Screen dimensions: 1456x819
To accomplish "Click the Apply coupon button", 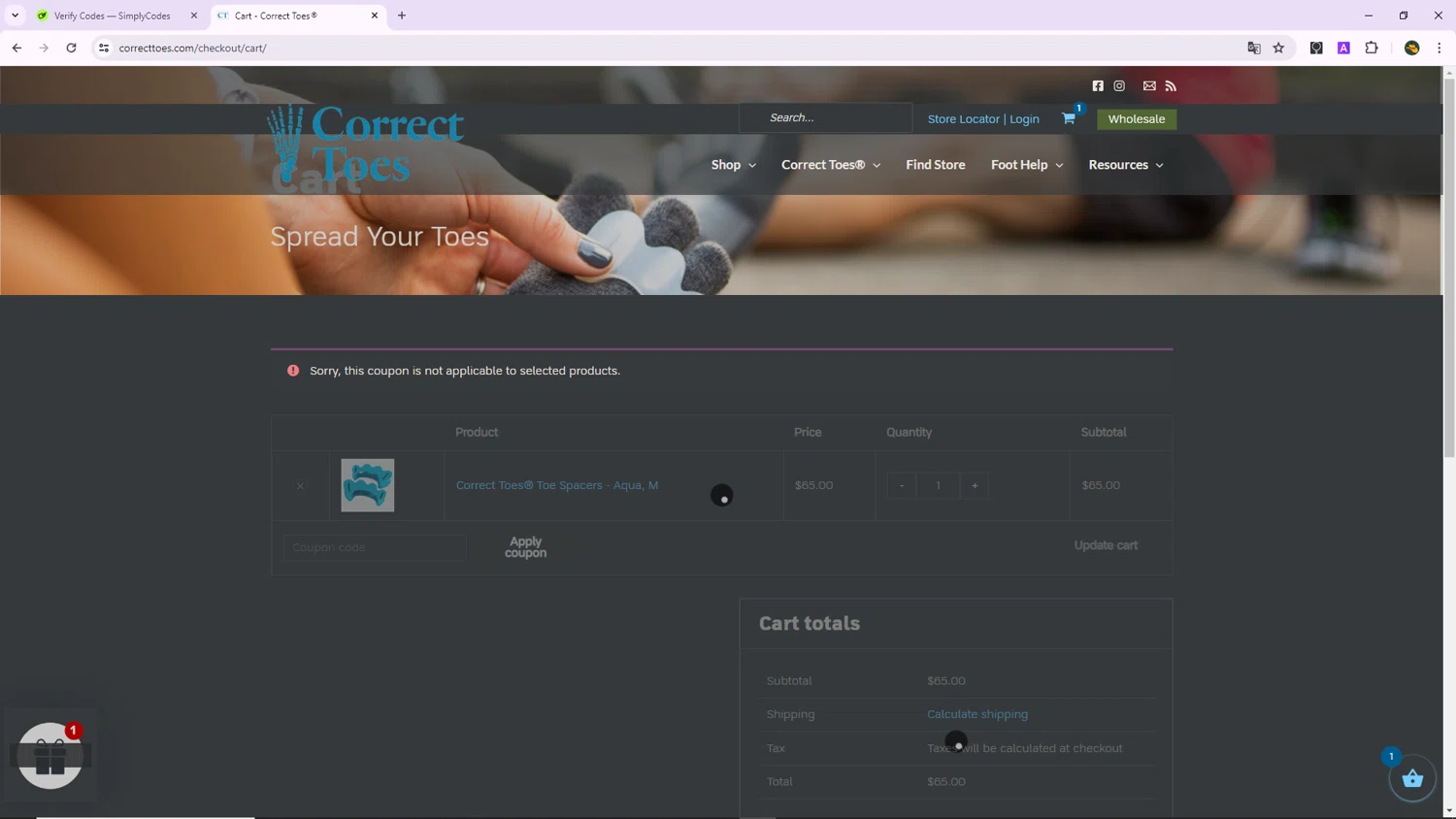I will coord(525,547).
